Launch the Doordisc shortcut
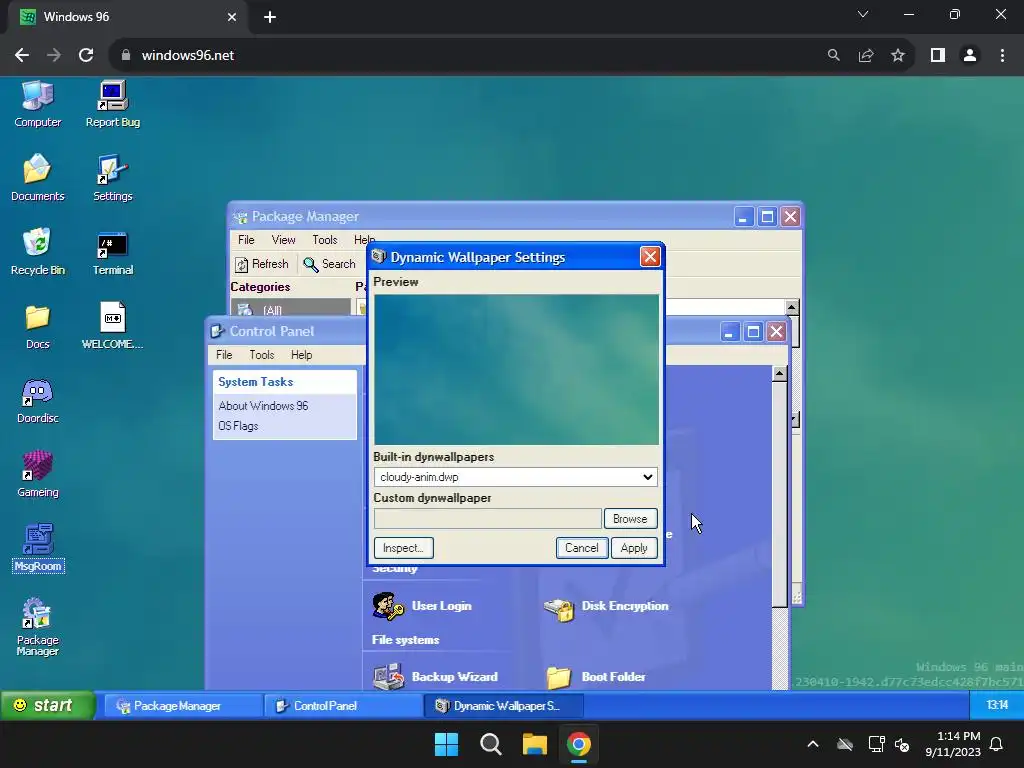This screenshot has width=1024, height=768. pos(37,401)
